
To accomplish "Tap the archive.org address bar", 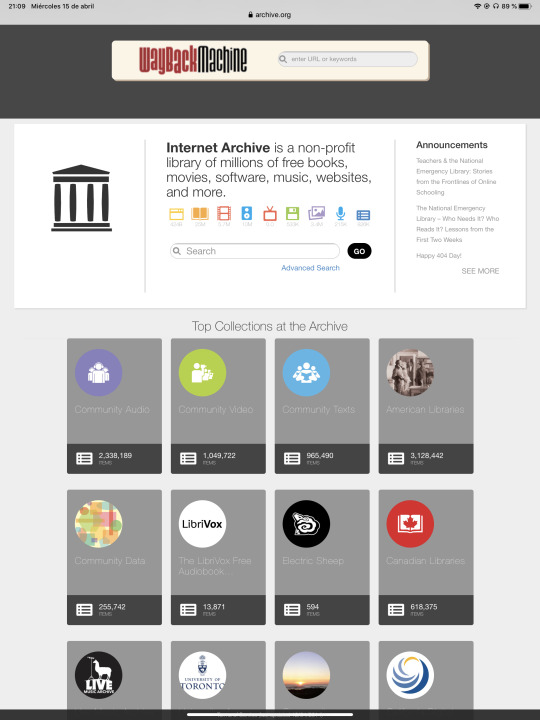I will 270,15.
